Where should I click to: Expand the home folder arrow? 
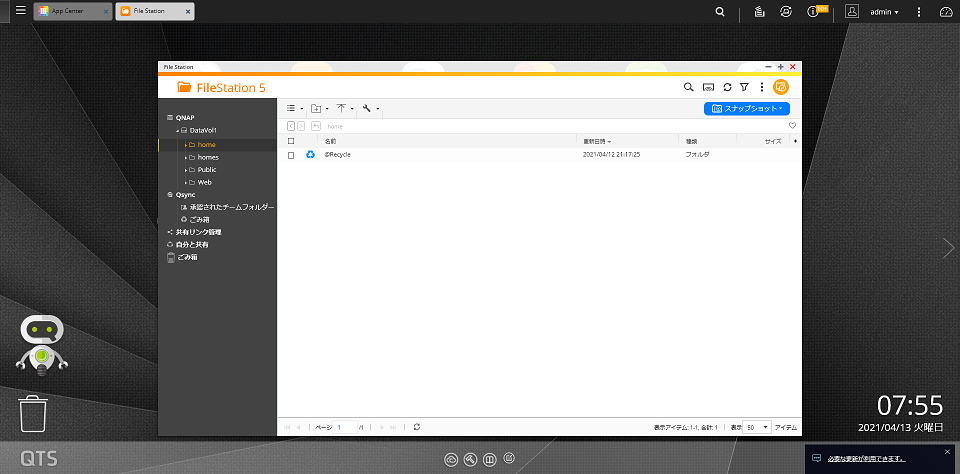[186, 145]
